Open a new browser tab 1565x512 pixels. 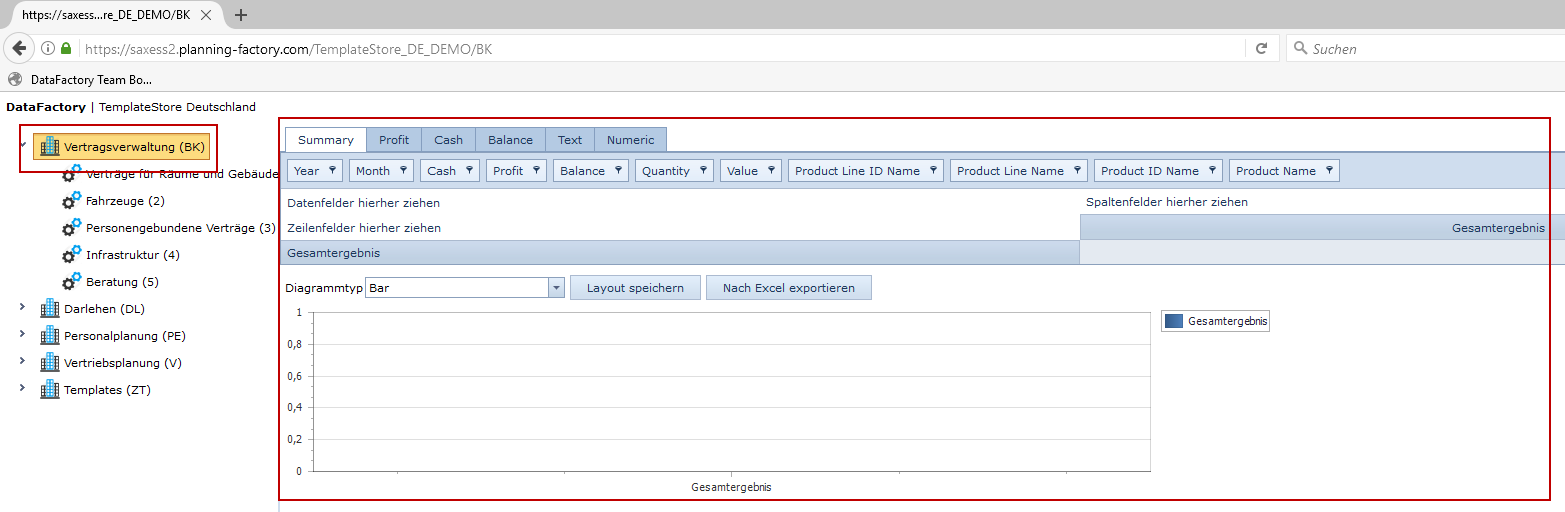240,14
